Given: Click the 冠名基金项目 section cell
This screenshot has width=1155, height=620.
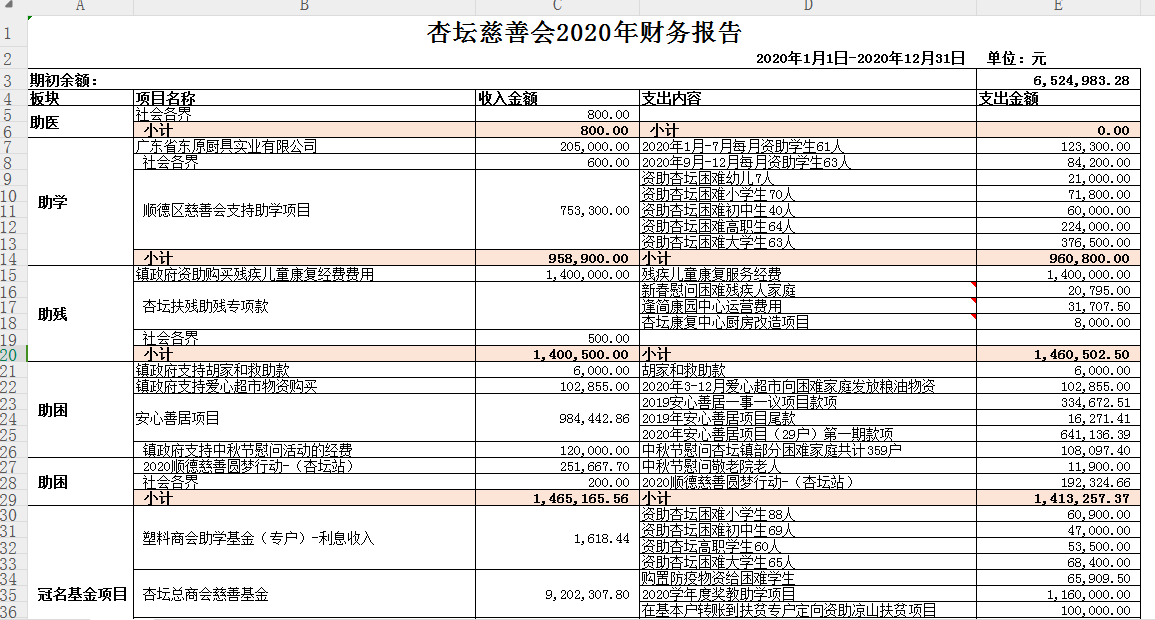Looking at the screenshot, I should coord(81,594).
